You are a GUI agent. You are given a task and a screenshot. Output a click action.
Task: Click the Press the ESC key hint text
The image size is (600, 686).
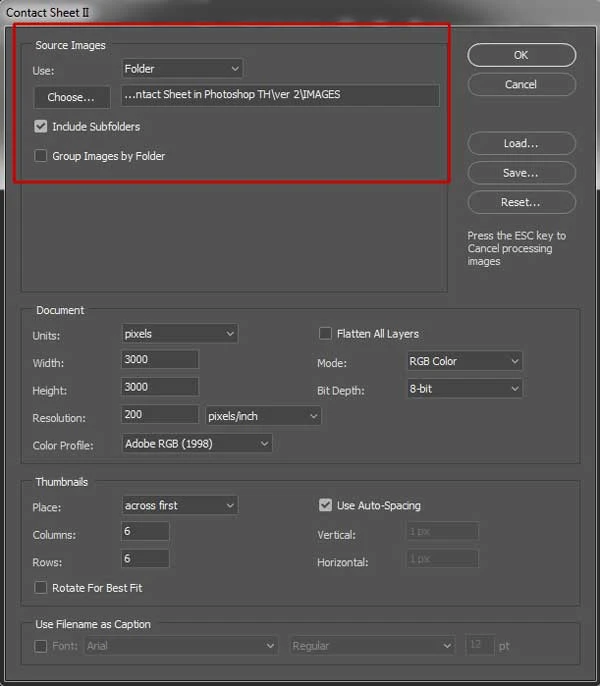516,248
